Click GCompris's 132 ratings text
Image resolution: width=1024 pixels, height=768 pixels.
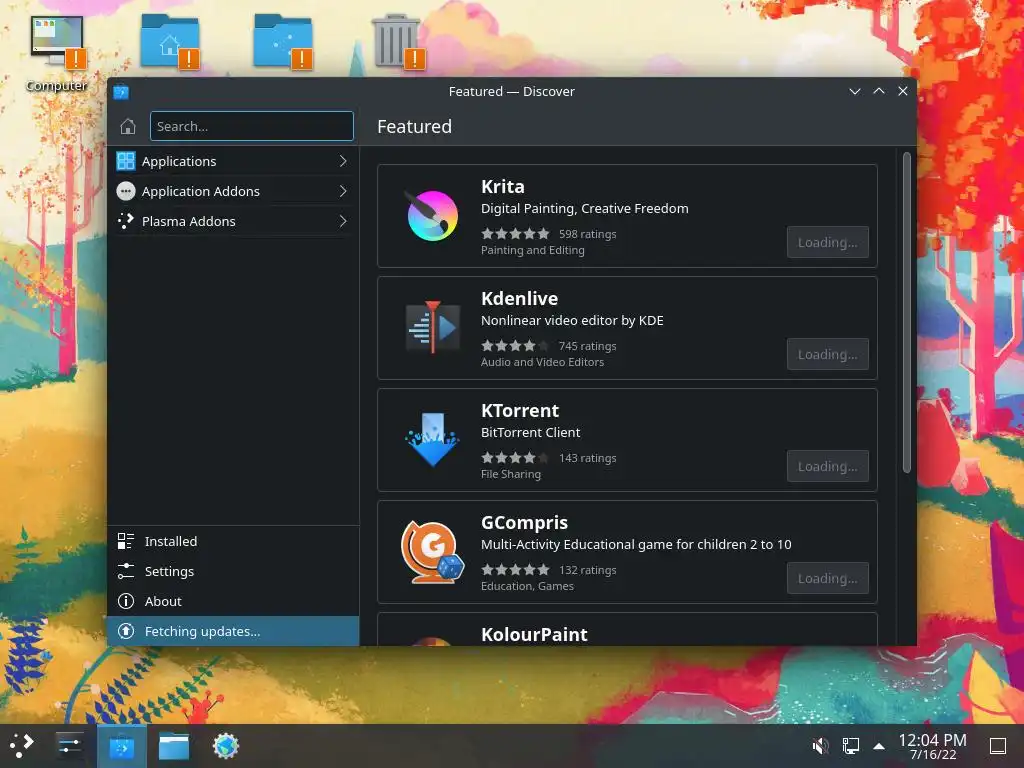pyautogui.click(x=587, y=570)
